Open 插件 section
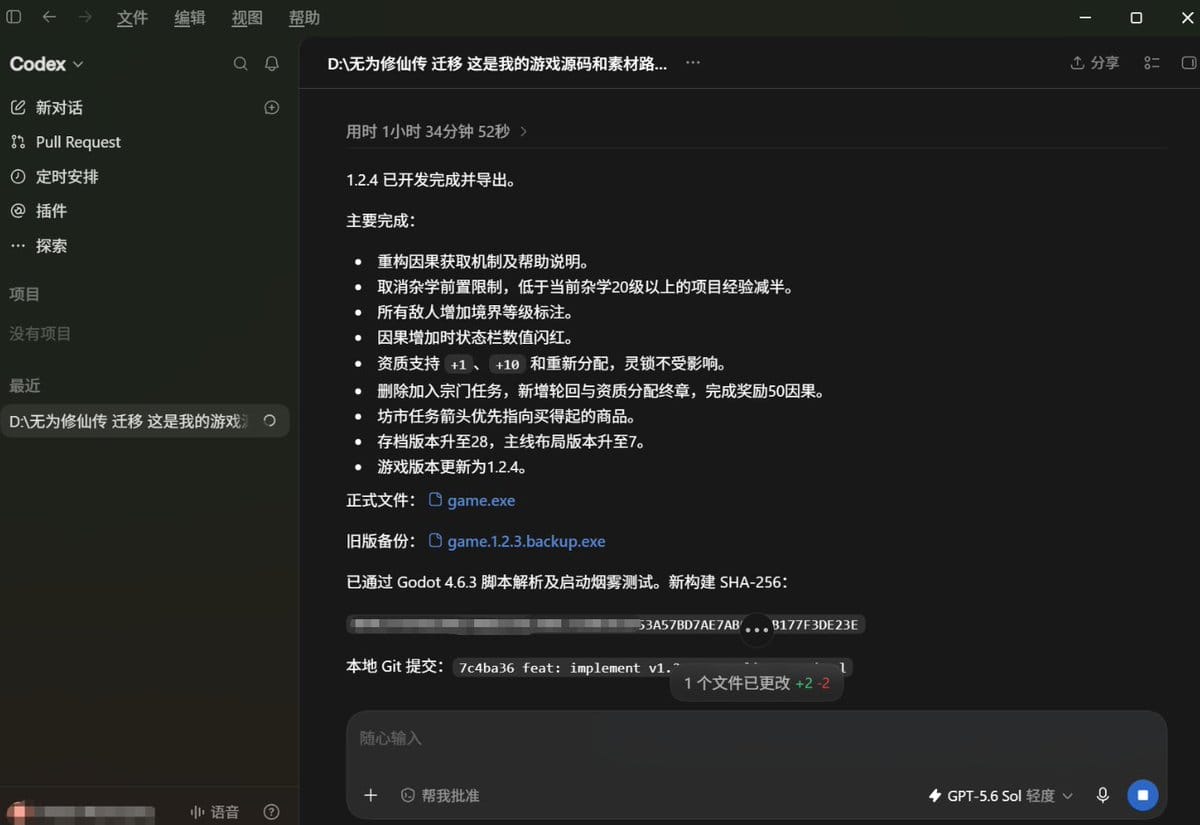 coord(51,211)
